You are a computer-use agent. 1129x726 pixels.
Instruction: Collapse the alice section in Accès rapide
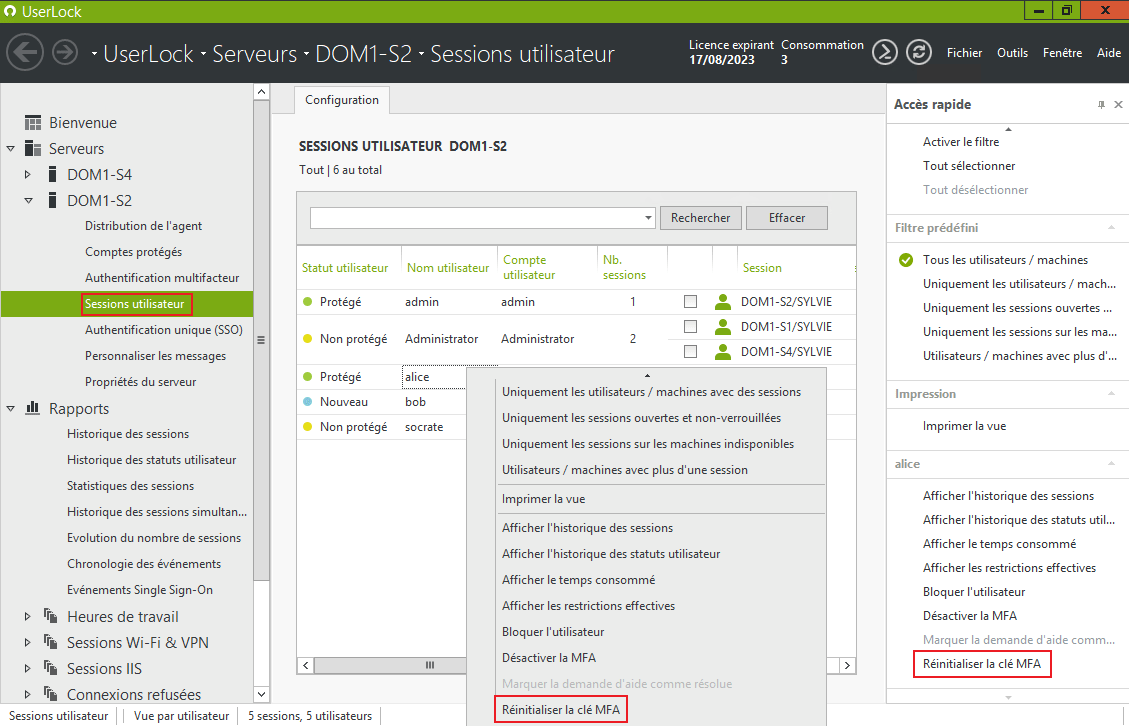1111,464
